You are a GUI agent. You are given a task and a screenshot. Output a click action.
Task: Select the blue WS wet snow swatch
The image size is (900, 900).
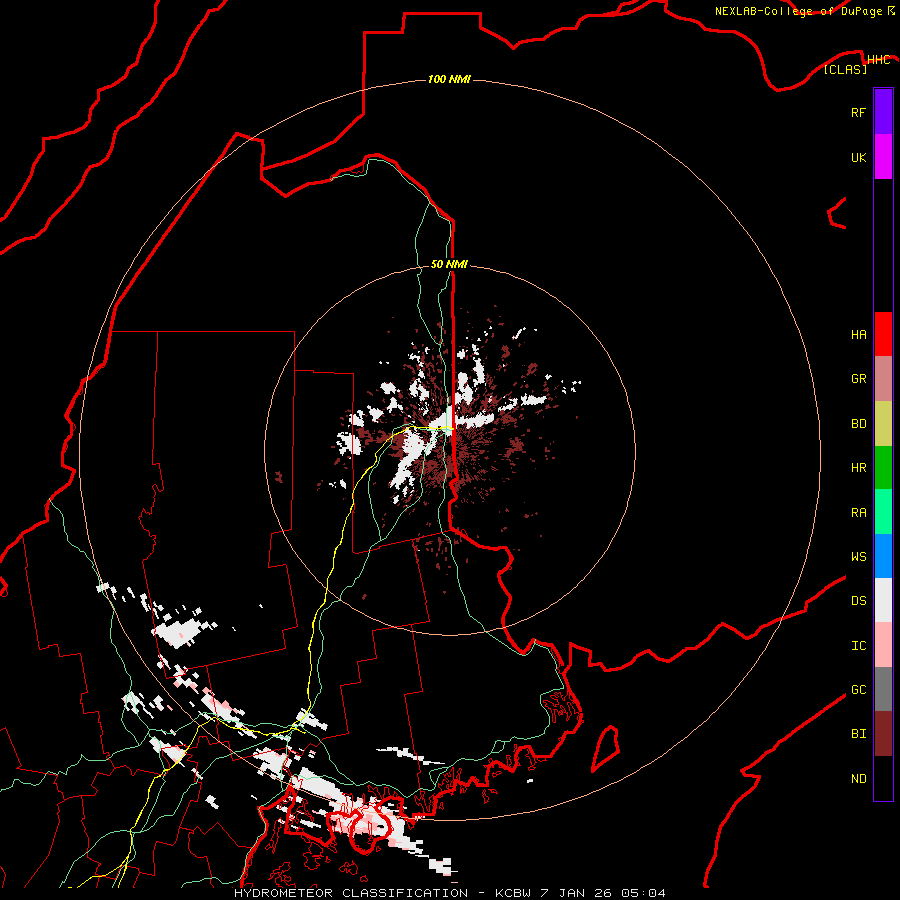tap(883, 556)
